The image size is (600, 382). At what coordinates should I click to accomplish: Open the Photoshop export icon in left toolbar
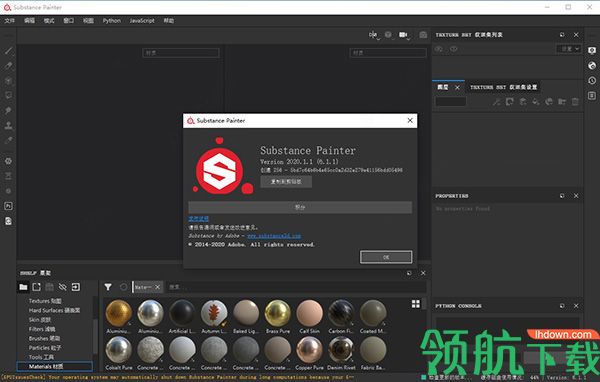point(8,206)
